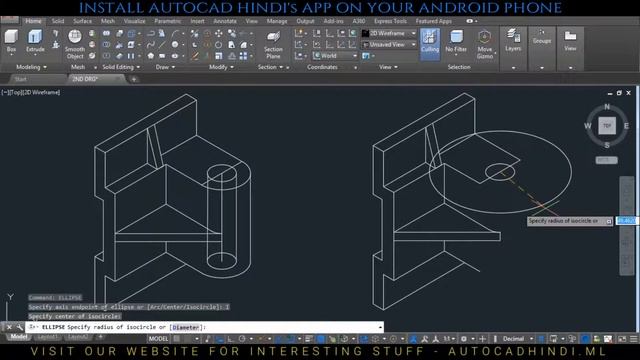Viewport: 640px width, 360px height.
Task: Choose the Diameter option in command line
Action: (185, 327)
